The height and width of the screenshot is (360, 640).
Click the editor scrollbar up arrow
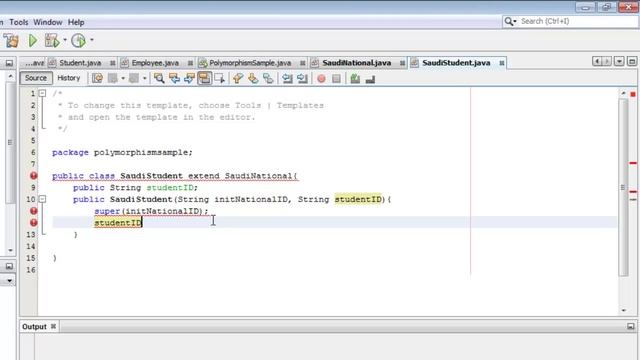pyautogui.click(x=623, y=93)
